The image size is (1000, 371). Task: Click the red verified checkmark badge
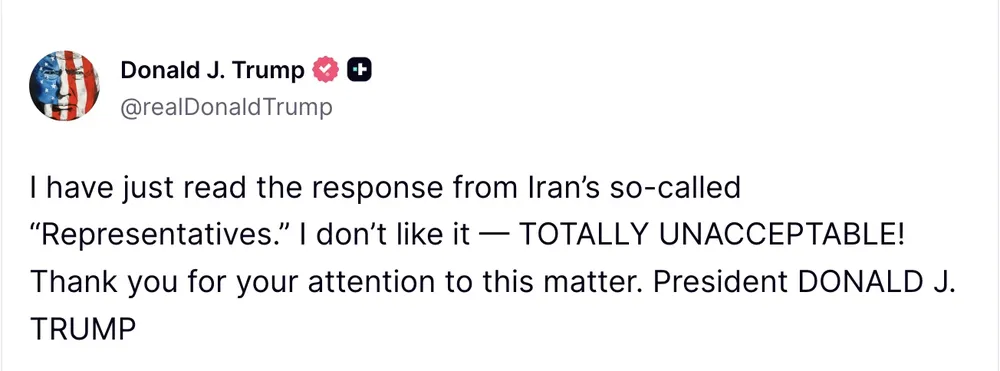pos(325,71)
